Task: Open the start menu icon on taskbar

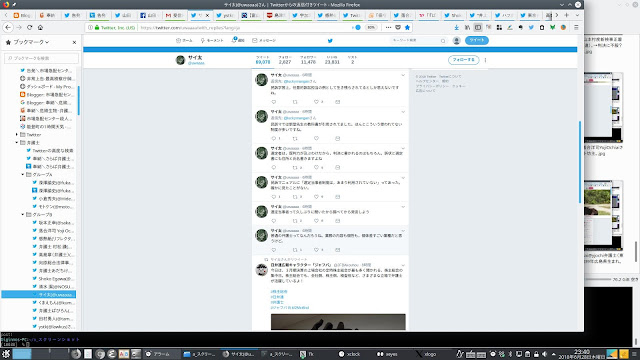Action: (6, 354)
